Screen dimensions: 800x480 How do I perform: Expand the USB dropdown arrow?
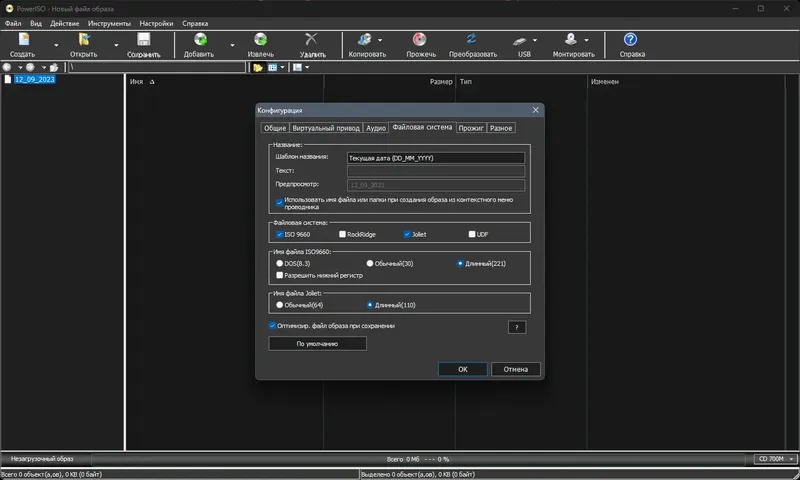(535, 40)
